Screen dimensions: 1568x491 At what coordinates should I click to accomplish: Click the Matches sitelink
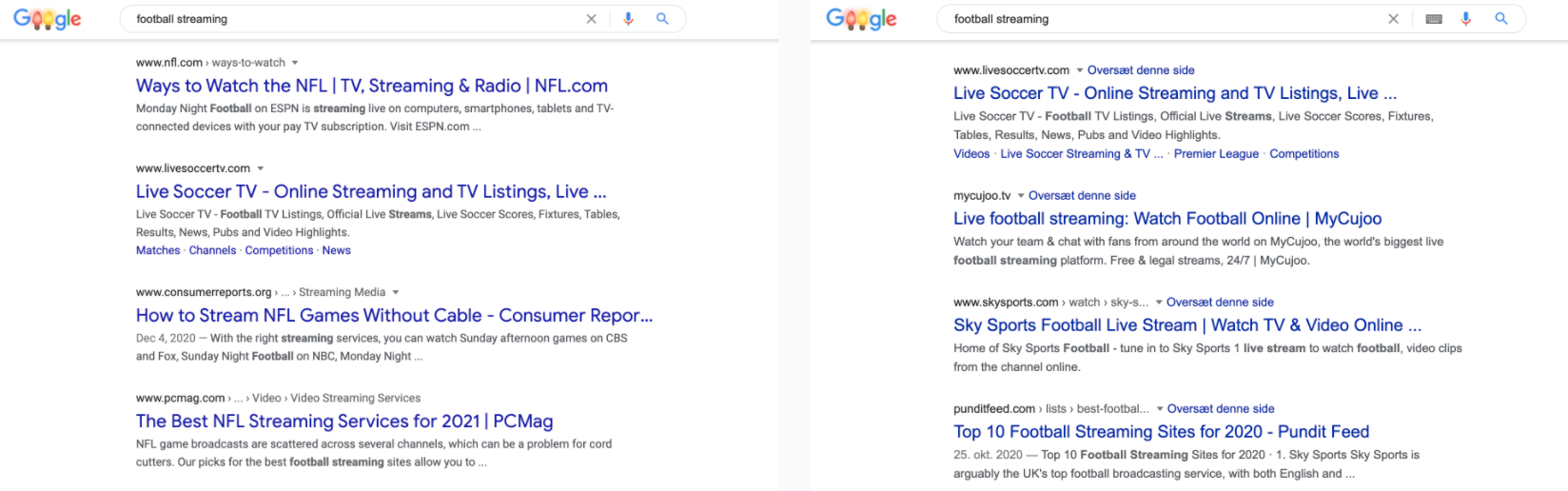click(158, 250)
